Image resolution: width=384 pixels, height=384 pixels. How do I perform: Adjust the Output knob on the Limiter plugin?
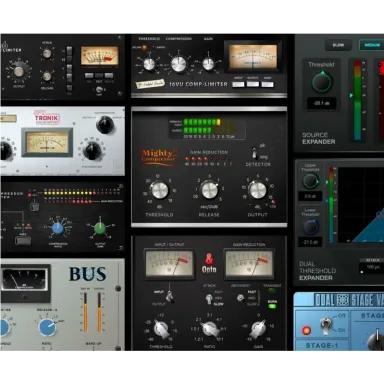[x=19, y=71]
